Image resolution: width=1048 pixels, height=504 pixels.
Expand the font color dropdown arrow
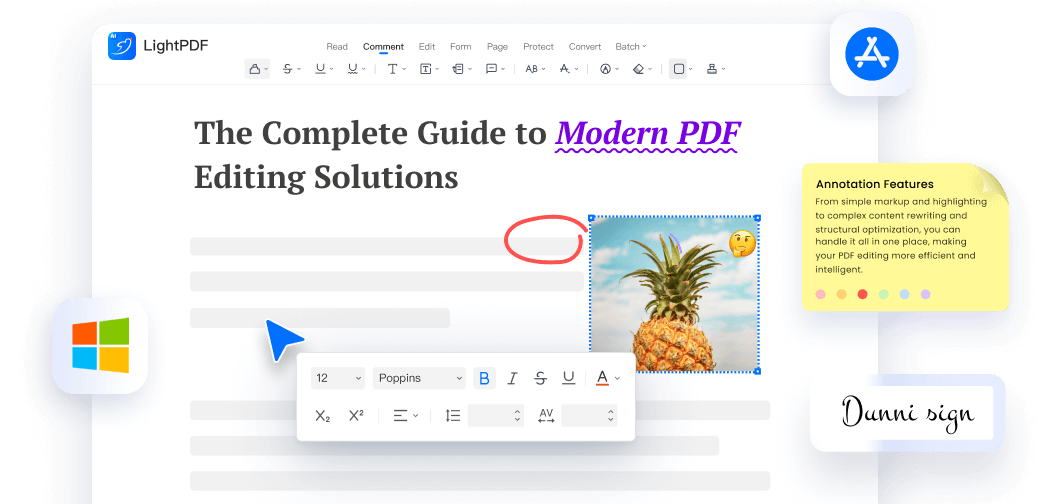pos(617,378)
